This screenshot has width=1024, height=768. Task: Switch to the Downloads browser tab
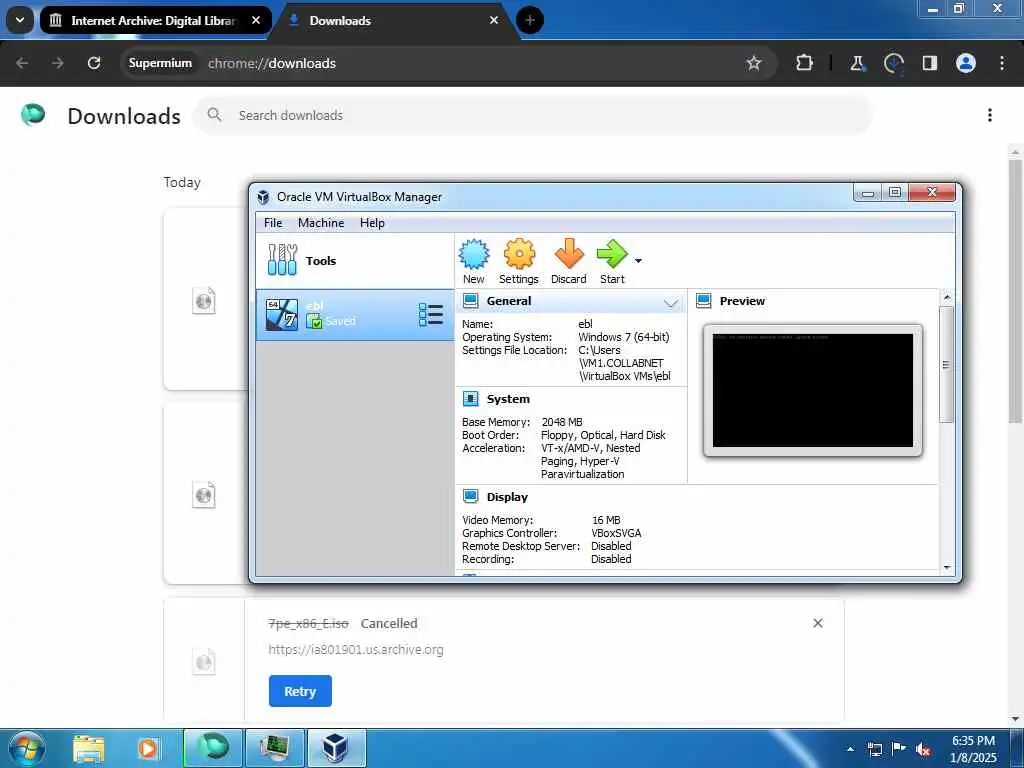[394, 21]
